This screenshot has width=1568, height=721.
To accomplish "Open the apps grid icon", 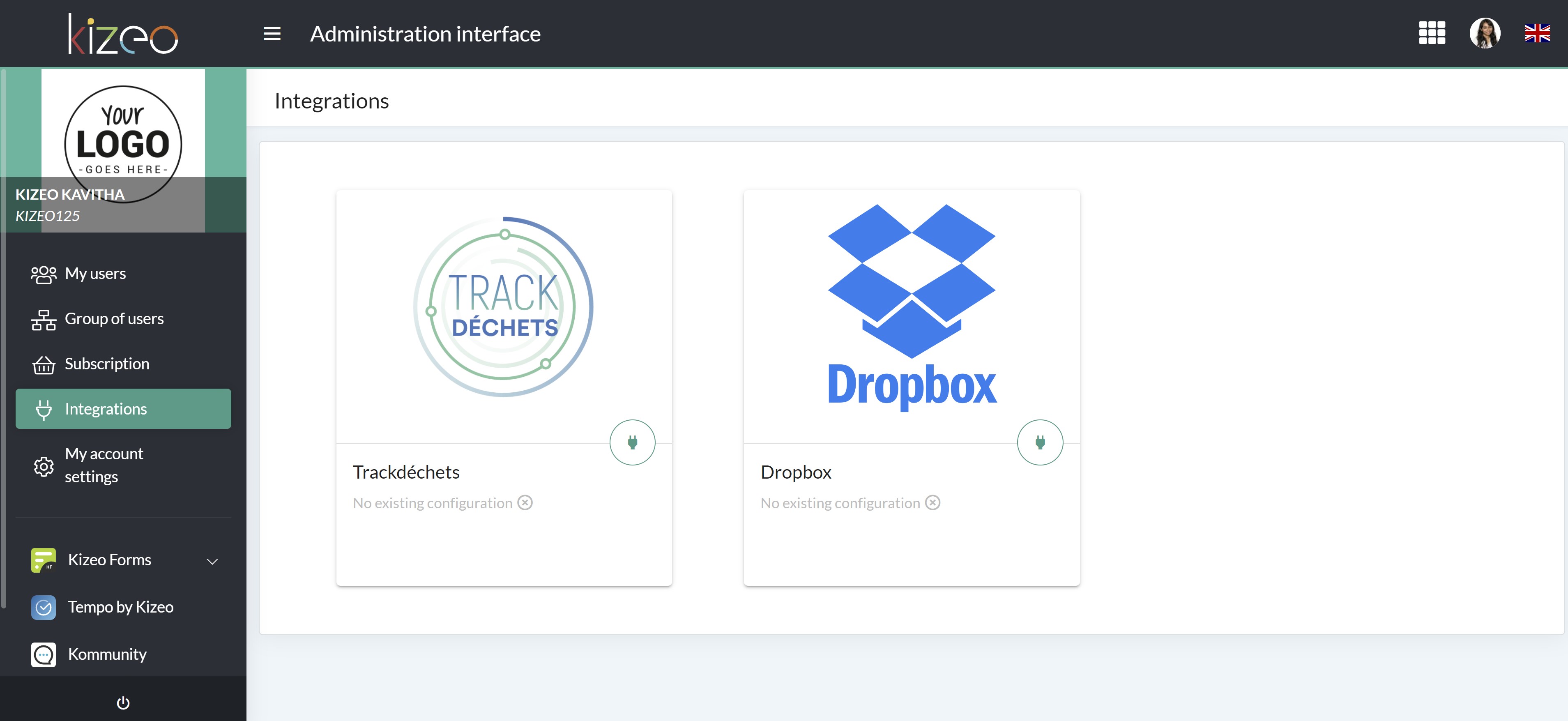I will pyautogui.click(x=1432, y=33).
